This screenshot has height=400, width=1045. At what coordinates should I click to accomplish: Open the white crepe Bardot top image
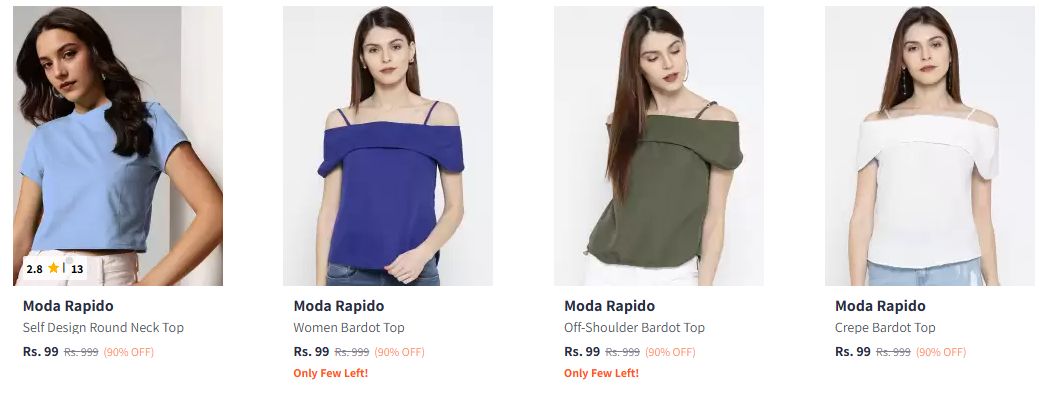tap(930, 146)
